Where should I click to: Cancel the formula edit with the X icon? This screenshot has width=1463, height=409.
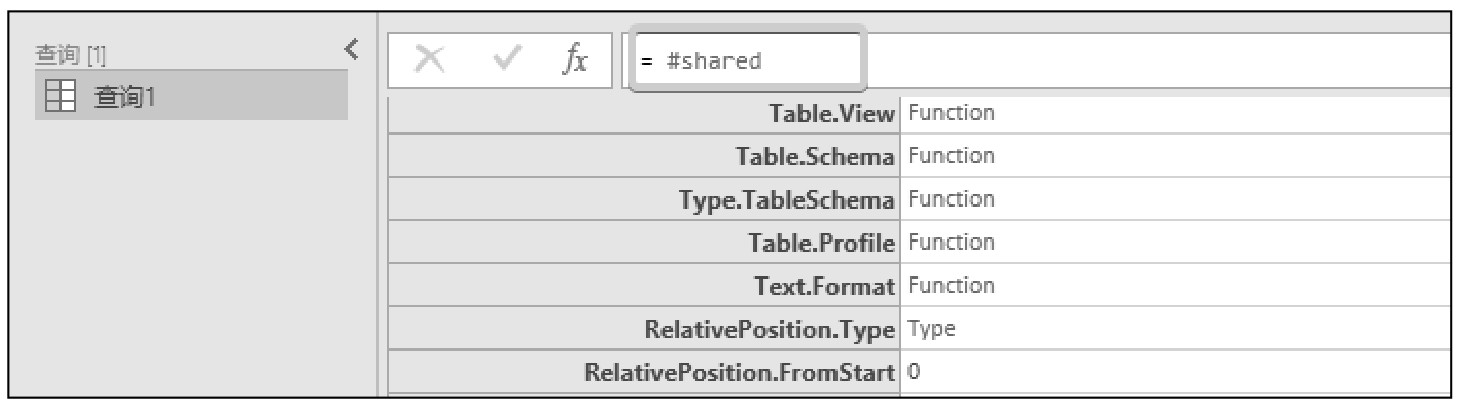pyautogui.click(x=430, y=62)
